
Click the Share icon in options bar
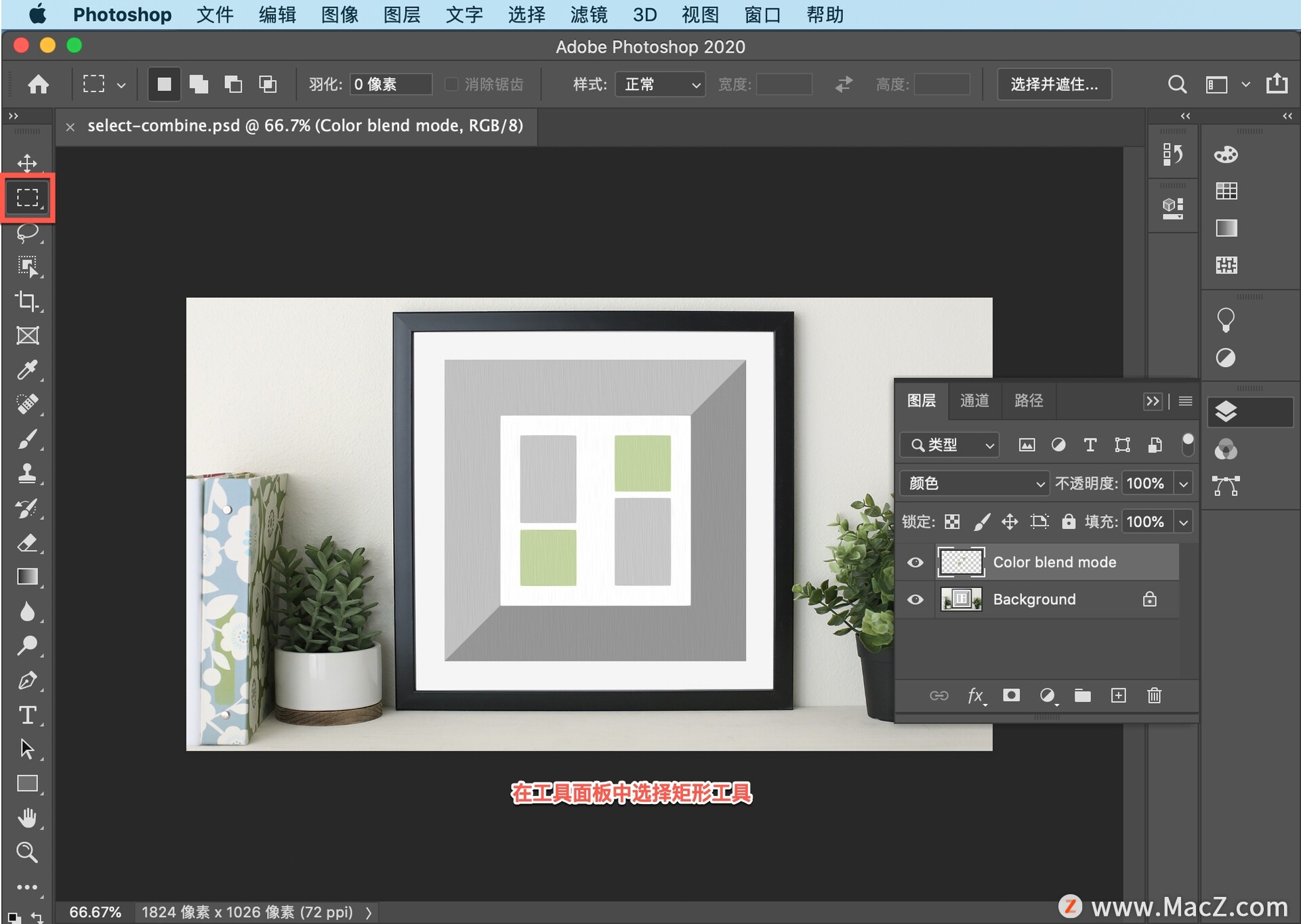click(x=1277, y=83)
